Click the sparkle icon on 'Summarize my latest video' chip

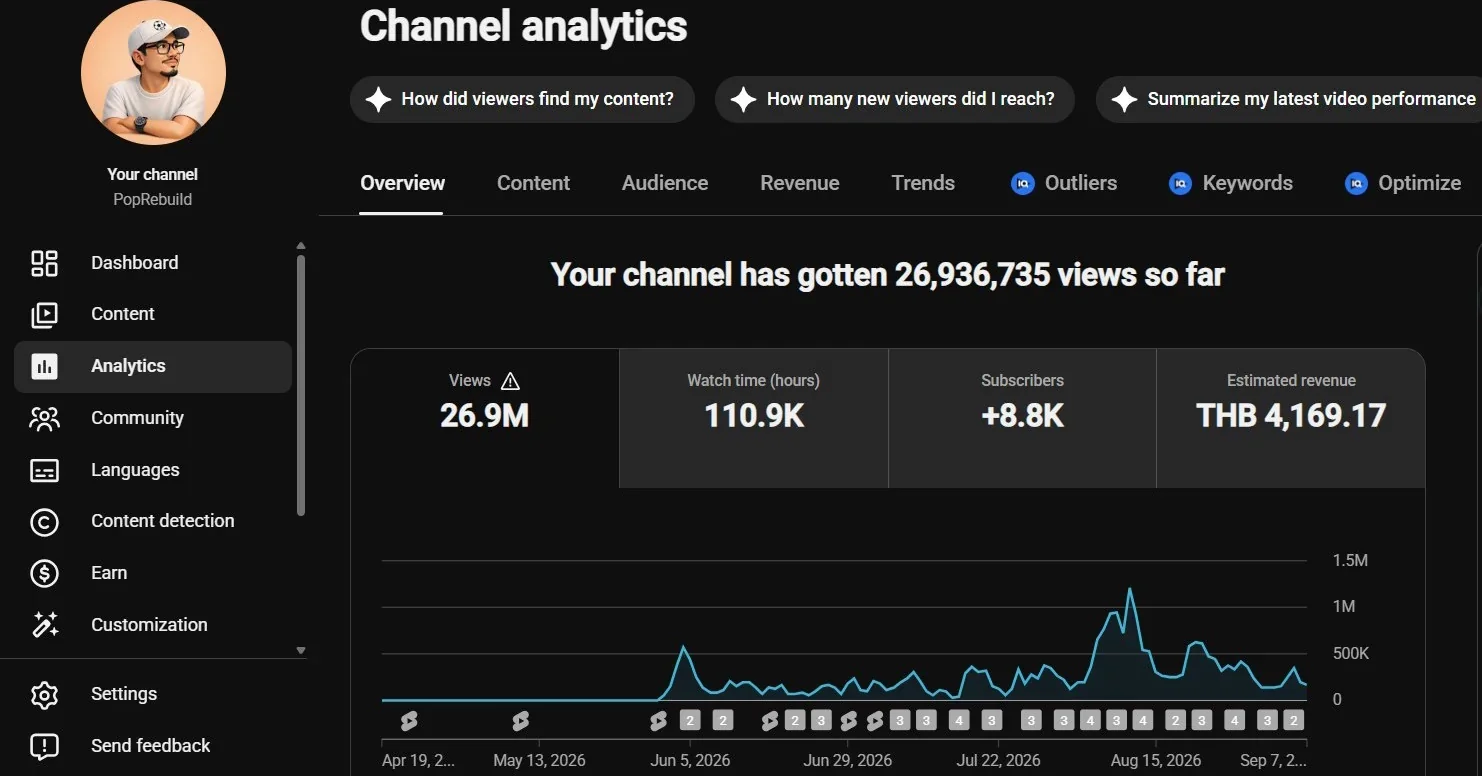(x=1124, y=99)
